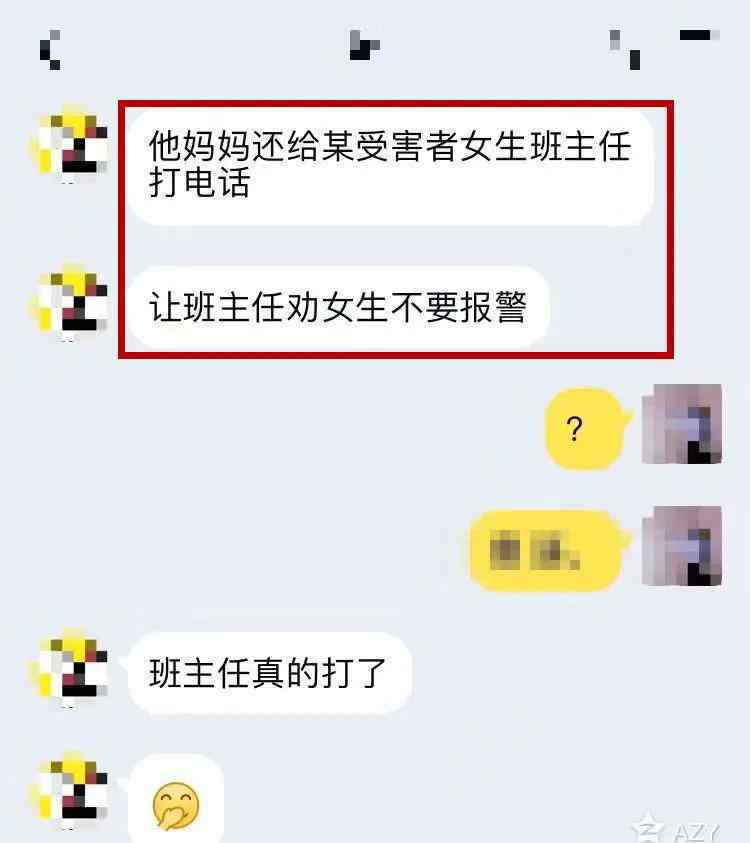The width and height of the screenshot is (750, 843).
Task: Click the covering-mouth laughing emoji
Action: 176,805
